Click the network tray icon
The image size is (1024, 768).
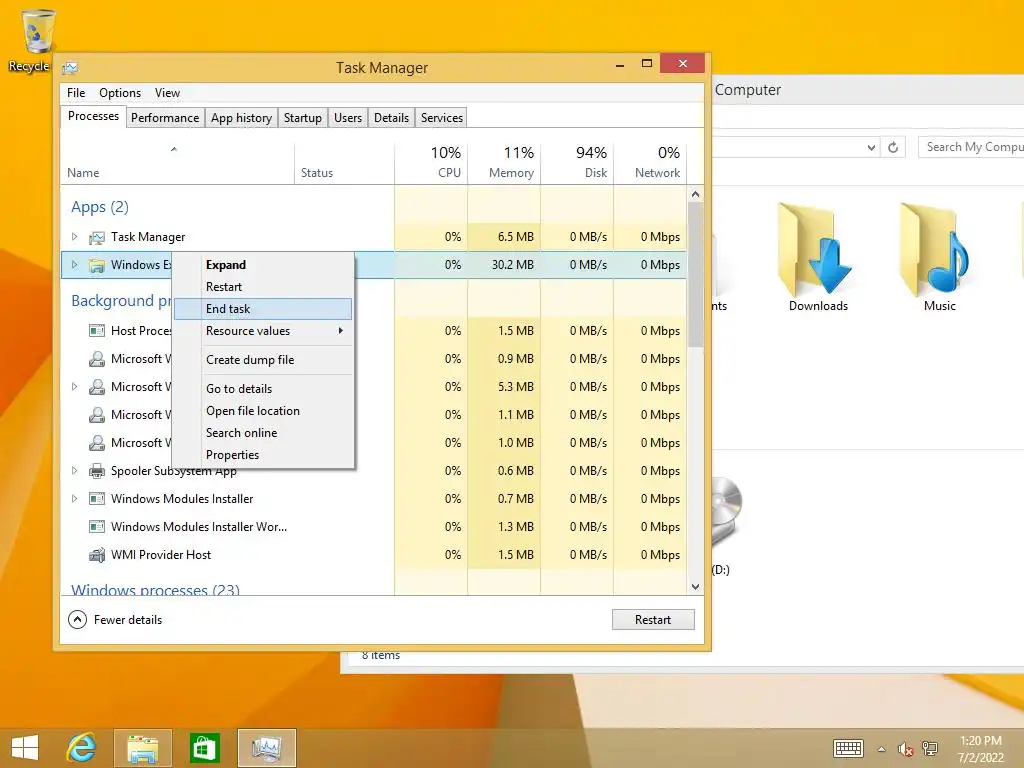[930, 749]
